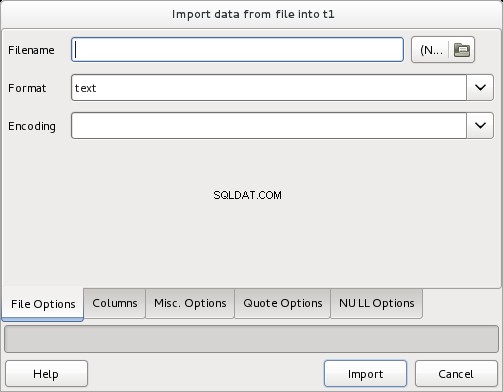This screenshot has width=503, height=392.
Task: Open the Columns tab
Action: pyautogui.click(x=115, y=303)
